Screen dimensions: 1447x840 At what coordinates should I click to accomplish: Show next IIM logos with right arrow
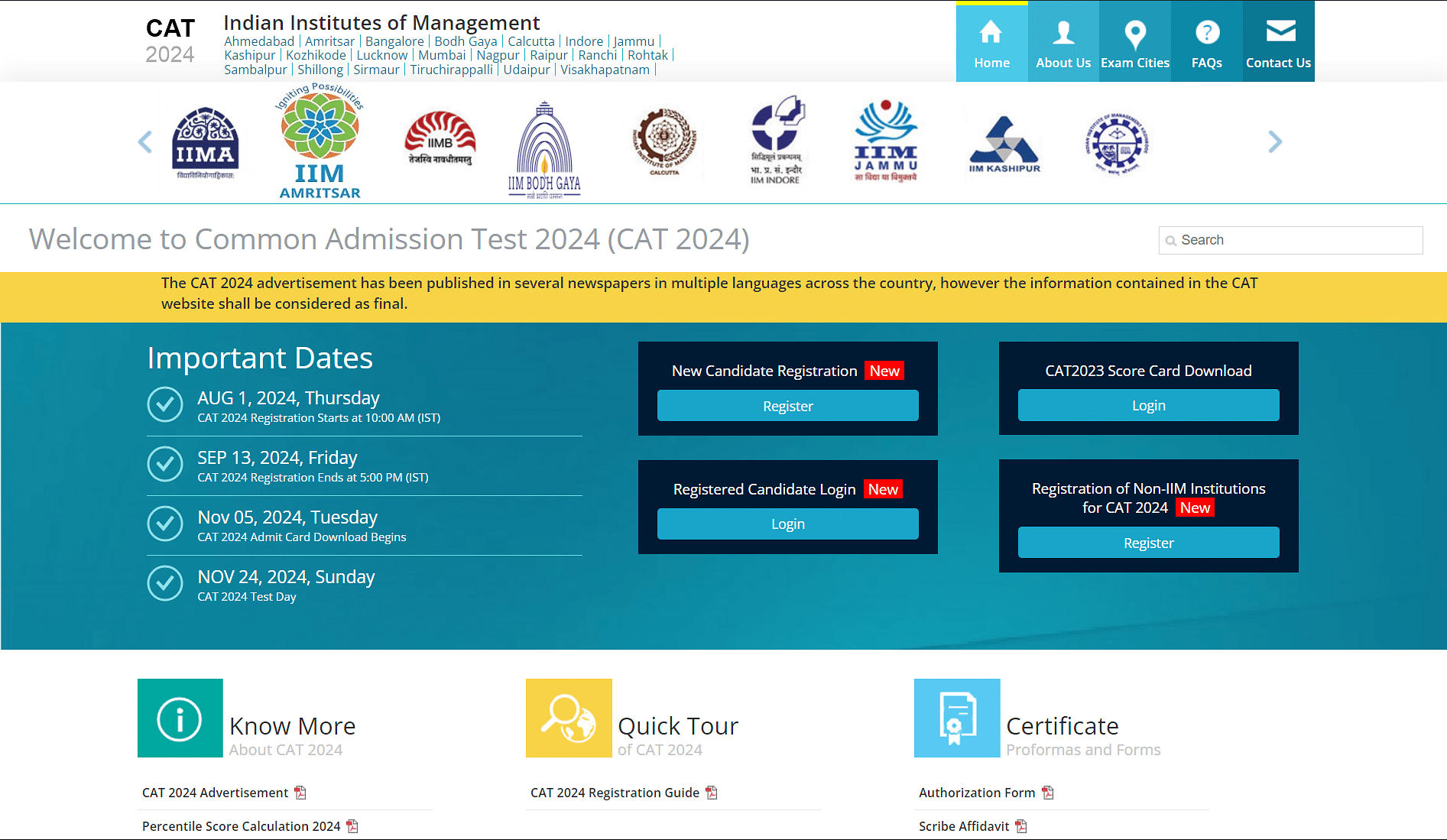(x=1274, y=141)
